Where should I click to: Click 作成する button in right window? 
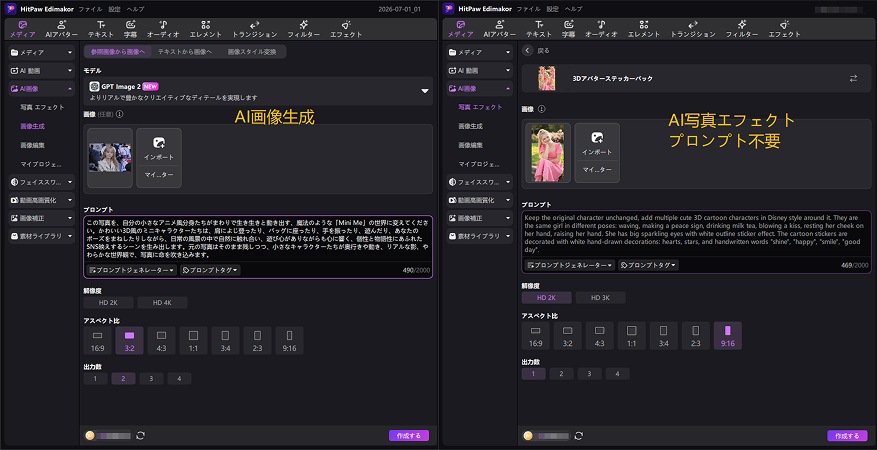pos(847,435)
